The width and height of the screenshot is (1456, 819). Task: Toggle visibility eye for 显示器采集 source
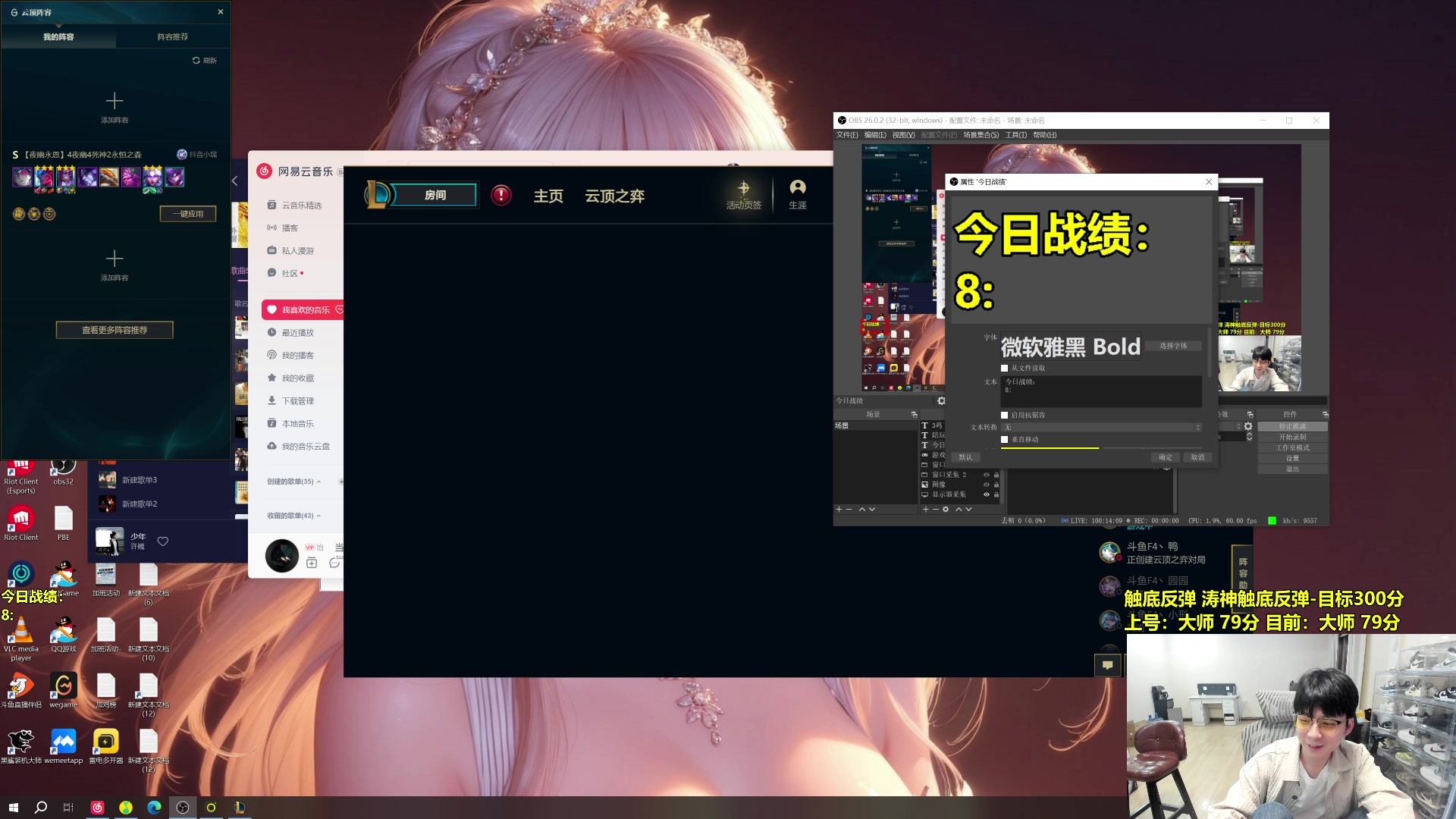pyautogui.click(x=987, y=494)
